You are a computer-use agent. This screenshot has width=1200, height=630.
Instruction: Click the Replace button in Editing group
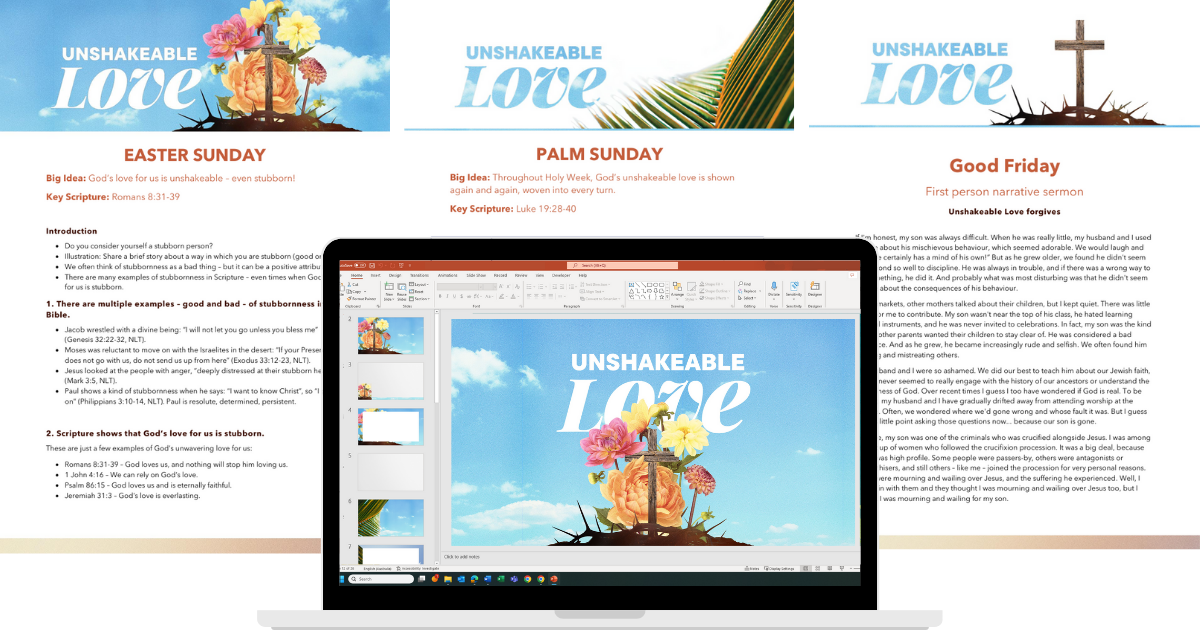pos(749,291)
